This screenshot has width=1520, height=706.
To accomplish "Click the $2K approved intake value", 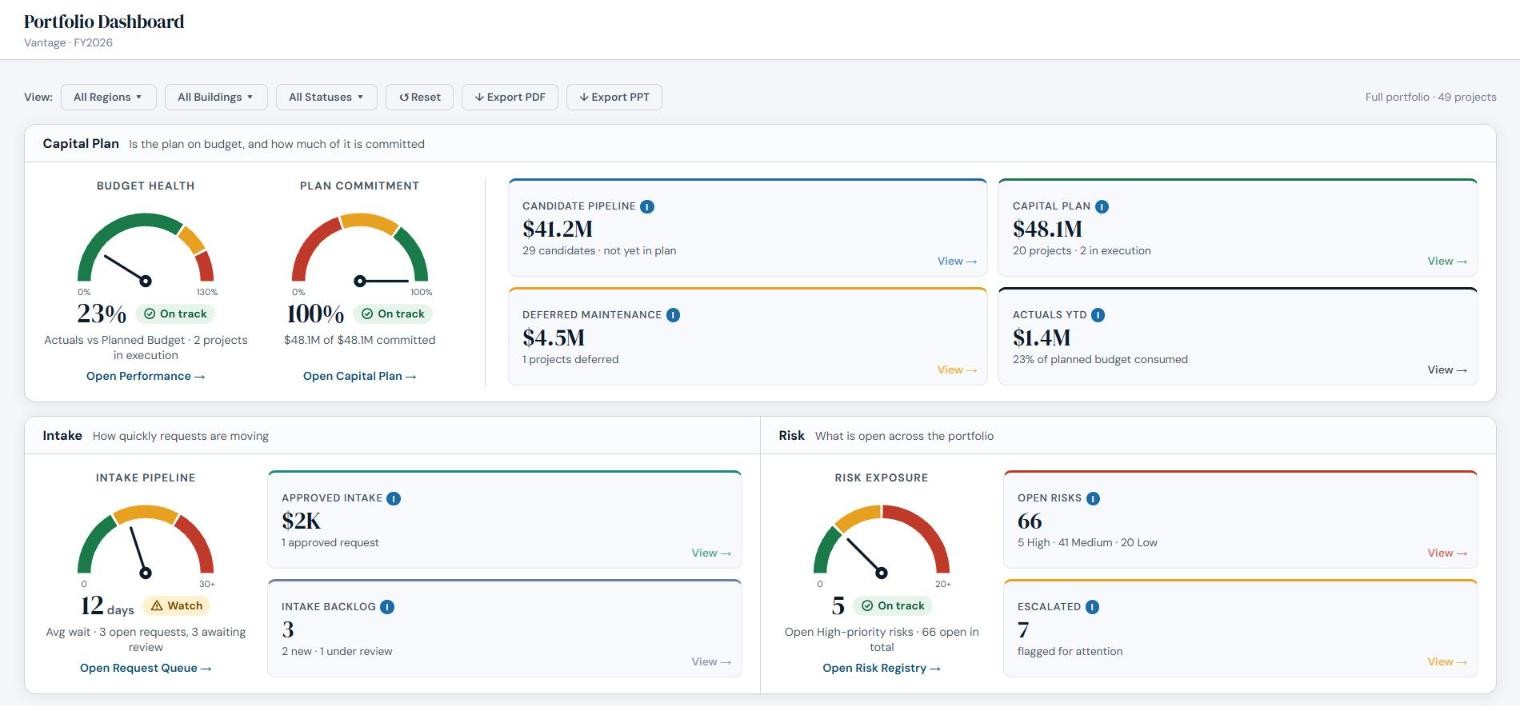I will coord(301,521).
